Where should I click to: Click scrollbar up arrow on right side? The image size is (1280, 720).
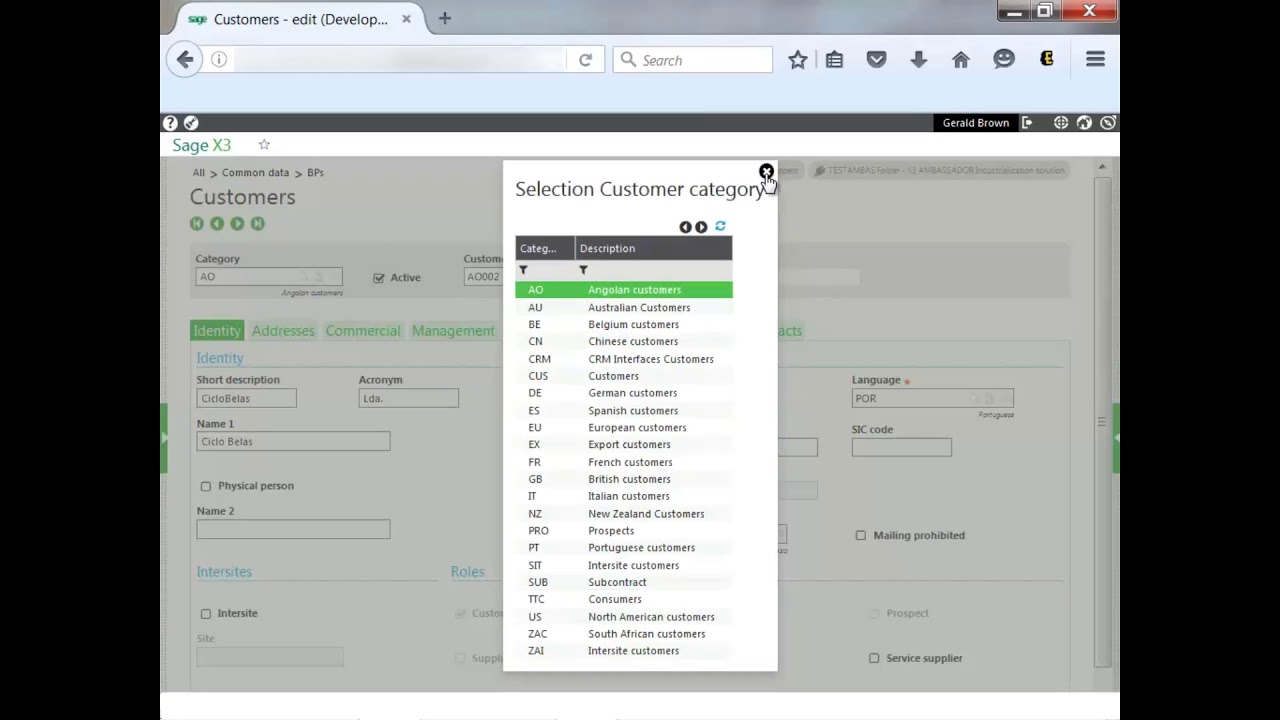tap(1102, 167)
